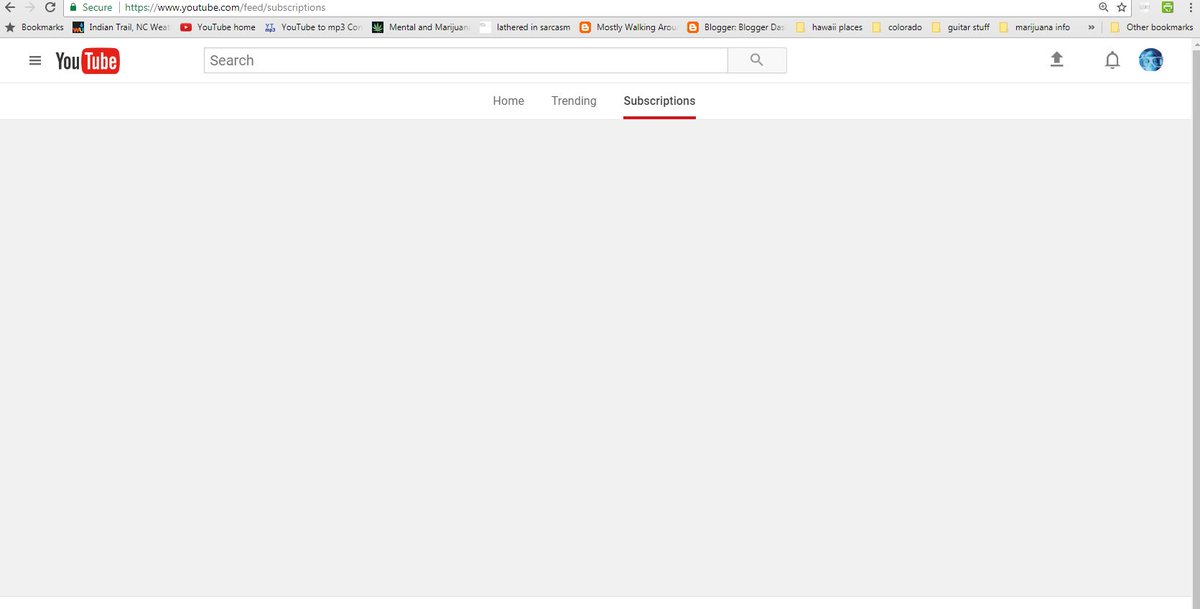Open the Chrome three-dot menu
The height and width of the screenshot is (609, 1200).
[1191, 7]
